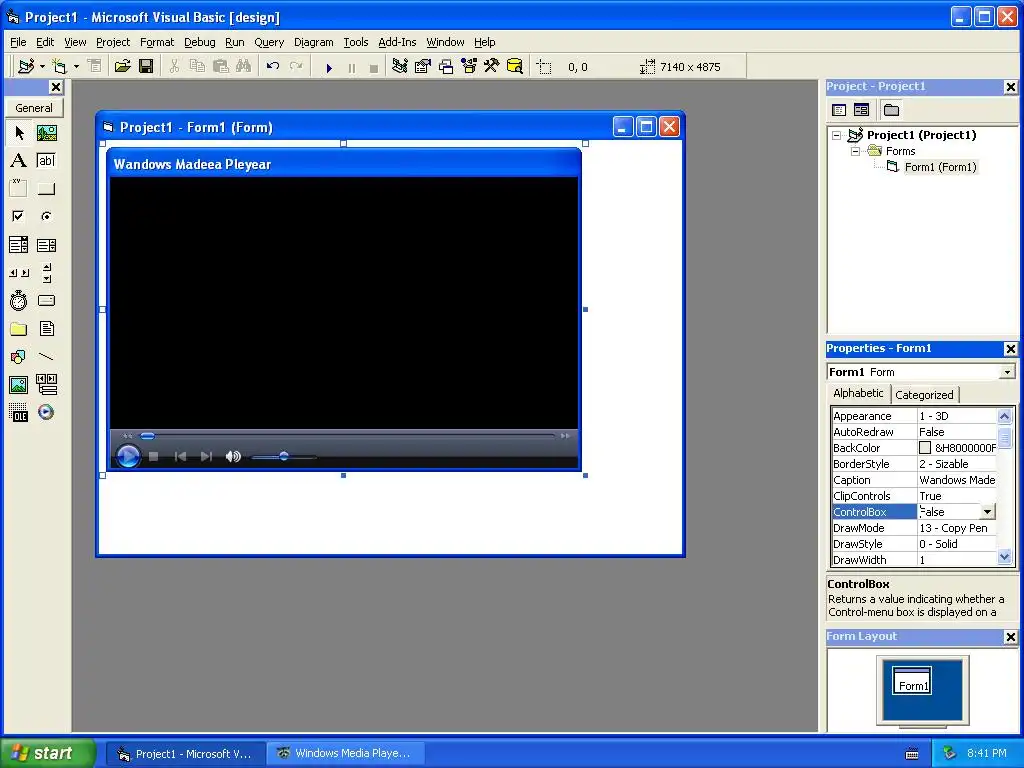1024x768 pixels.
Task: Select the Pointer tool in toolbox
Action: 19,133
